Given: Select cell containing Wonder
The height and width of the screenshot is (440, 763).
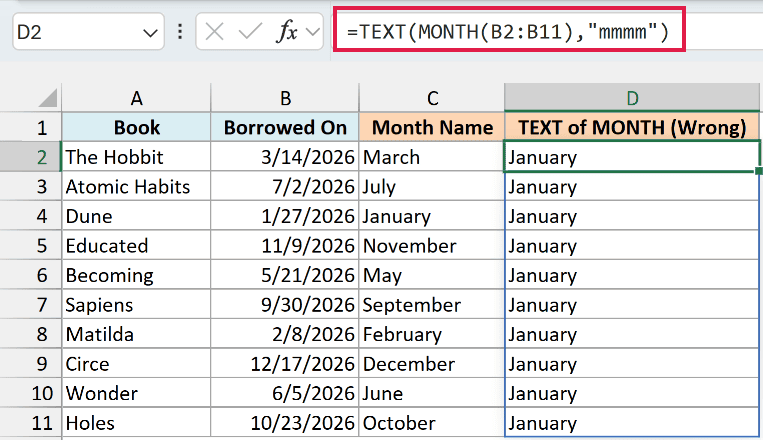Looking at the screenshot, I should coord(136,393).
